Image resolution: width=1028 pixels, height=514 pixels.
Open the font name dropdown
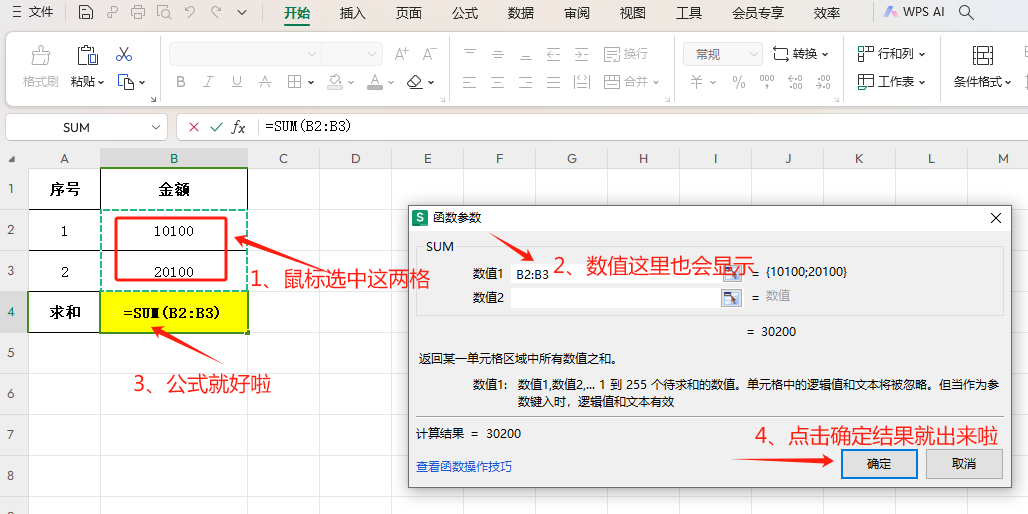[313, 54]
